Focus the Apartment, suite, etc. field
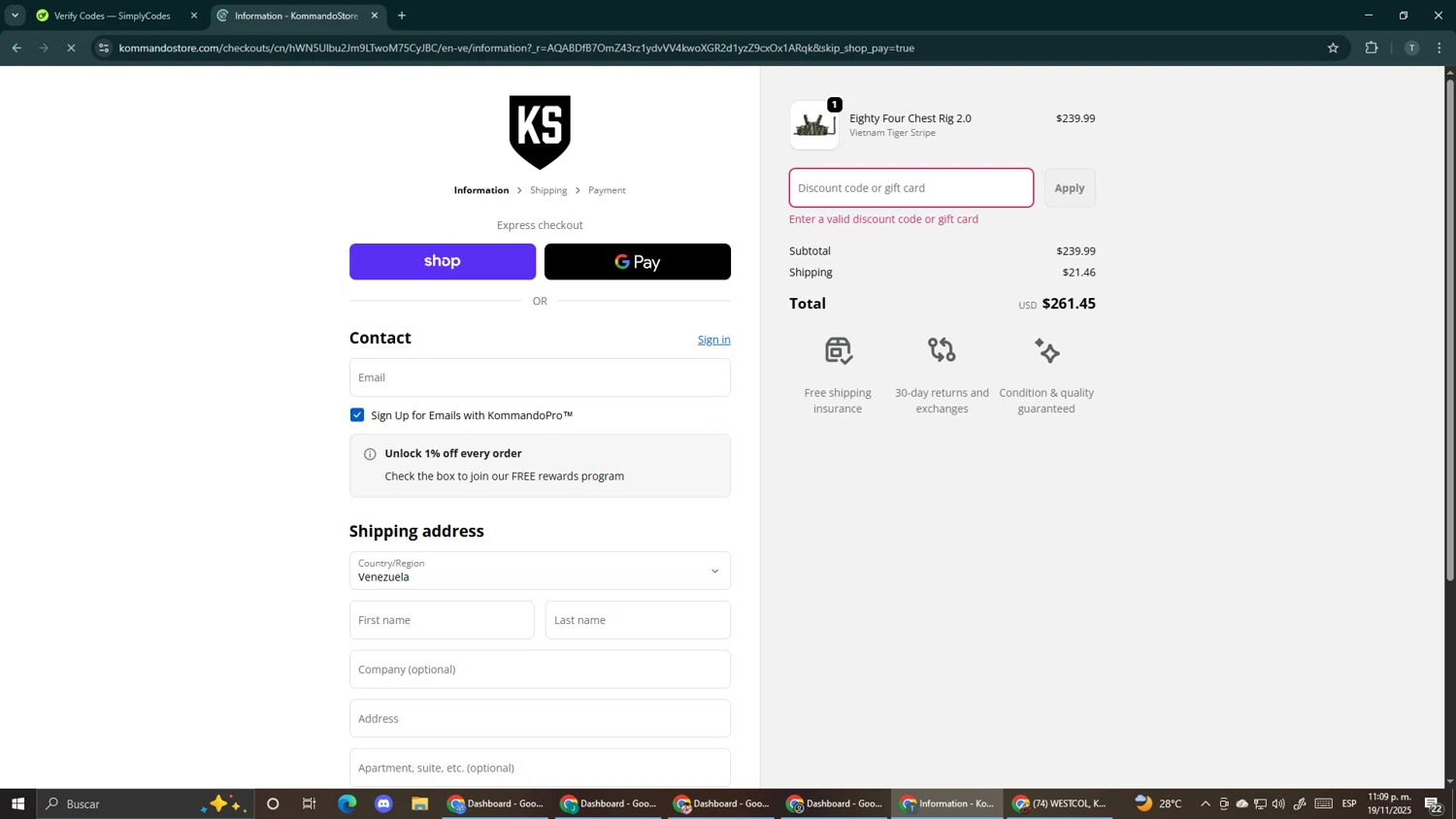Viewport: 1456px width, 819px height. pyautogui.click(x=540, y=768)
